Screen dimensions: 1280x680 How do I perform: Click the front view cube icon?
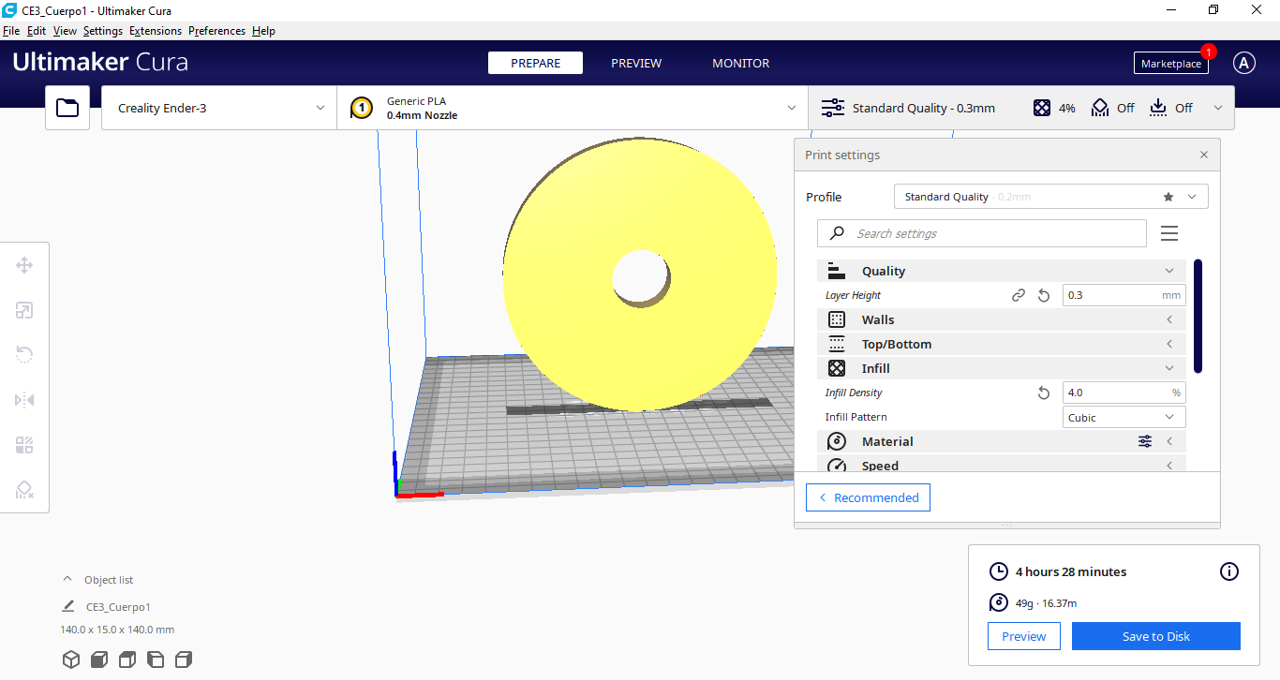pos(99,659)
